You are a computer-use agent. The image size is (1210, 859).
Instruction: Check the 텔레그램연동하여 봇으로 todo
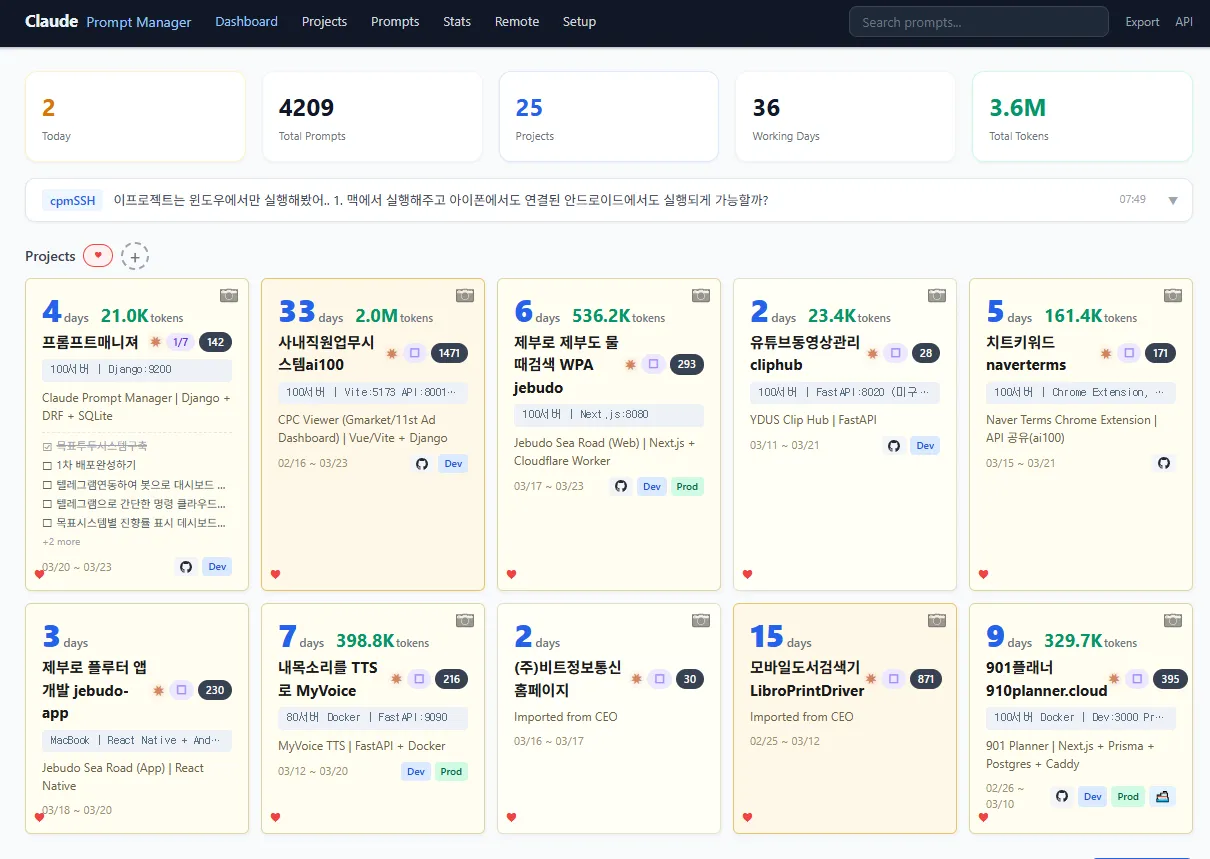pos(47,484)
